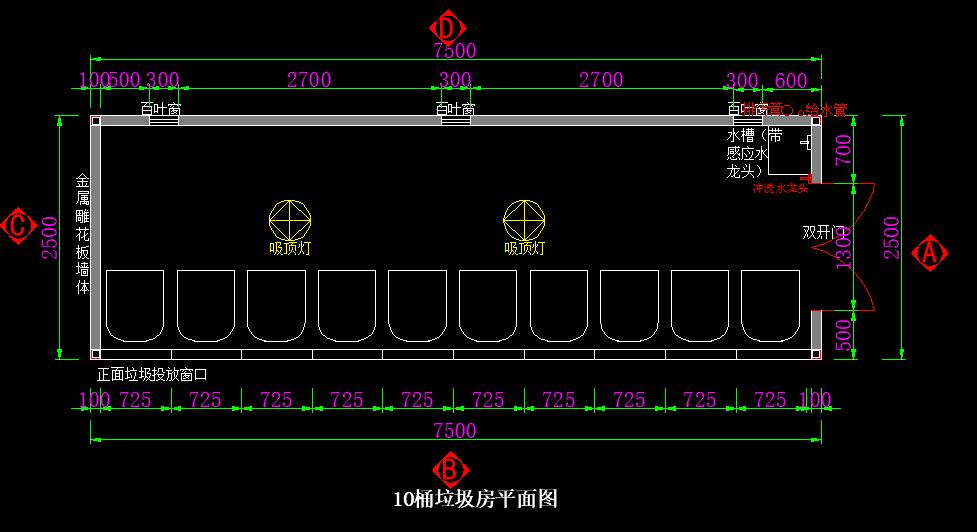Click the leftmost trash bin outline
Screen dimensions: 977x532
coord(134,305)
